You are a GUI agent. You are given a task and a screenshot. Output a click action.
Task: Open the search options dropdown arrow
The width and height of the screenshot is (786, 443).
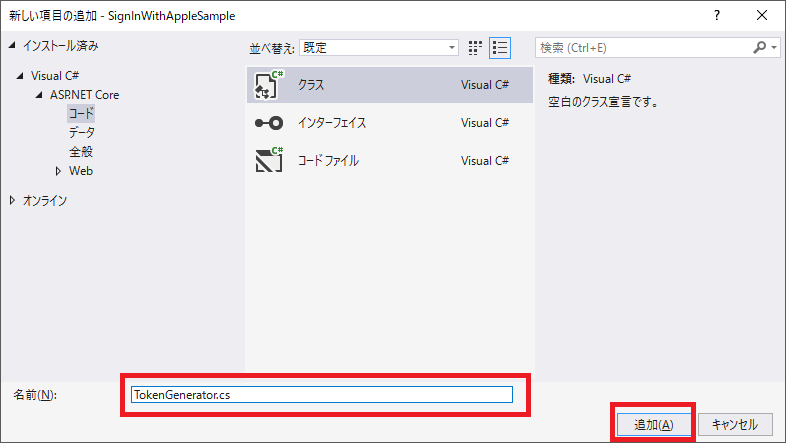pyautogui.click(x=774, y=48)
